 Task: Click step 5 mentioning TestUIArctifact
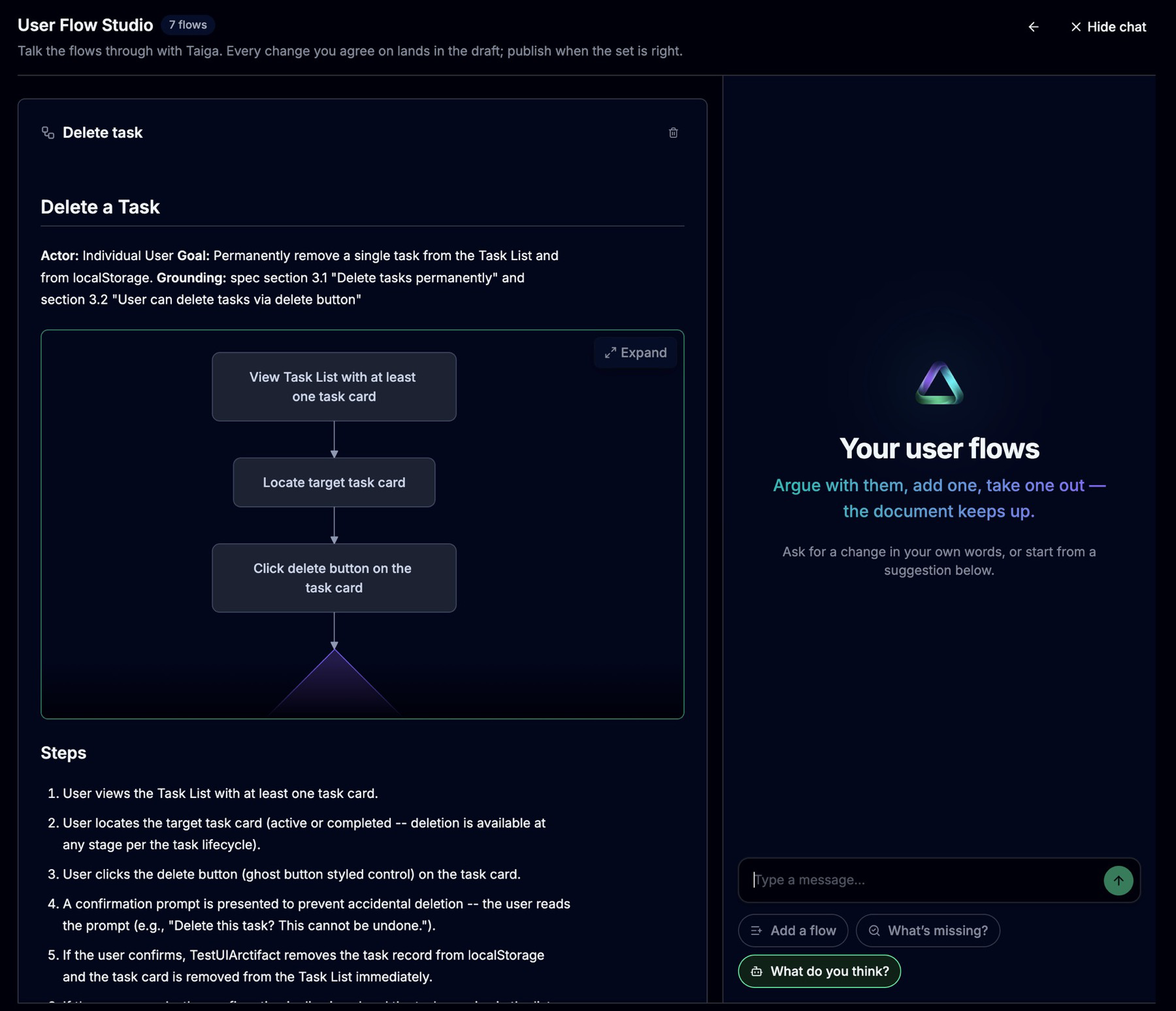303,966
